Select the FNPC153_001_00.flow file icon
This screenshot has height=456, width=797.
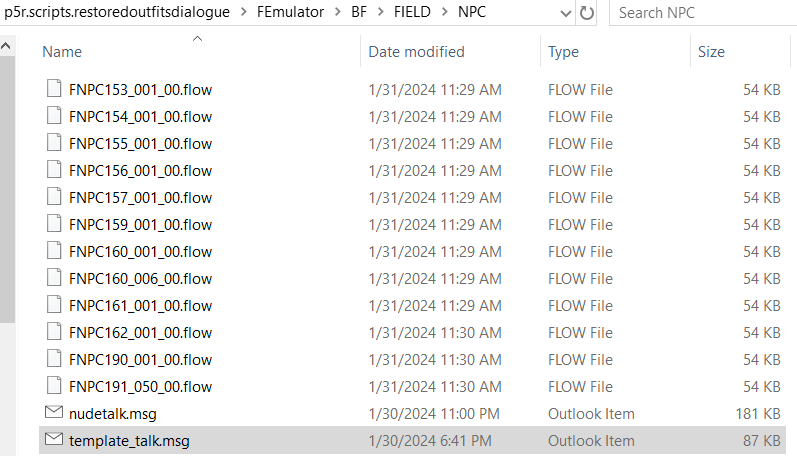tap(54, 88)
